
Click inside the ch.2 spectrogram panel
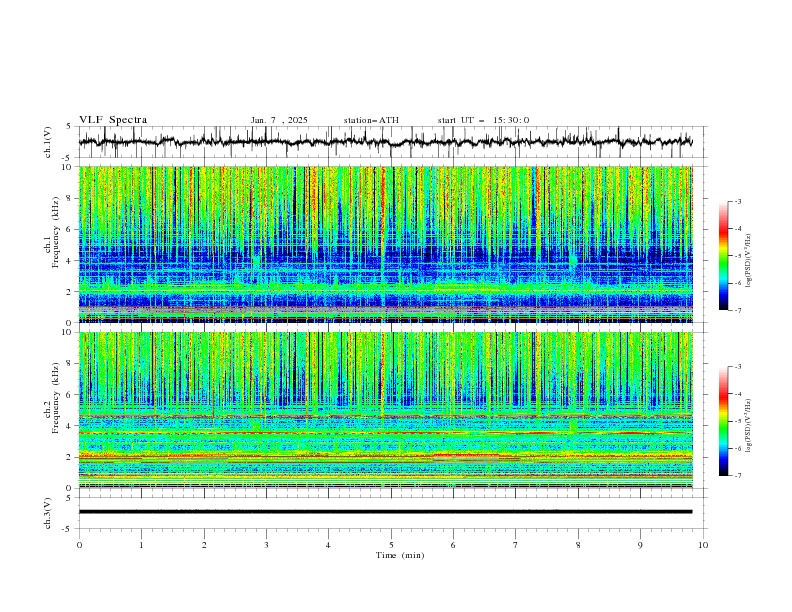pyautogui.click(x=385, y=410)
